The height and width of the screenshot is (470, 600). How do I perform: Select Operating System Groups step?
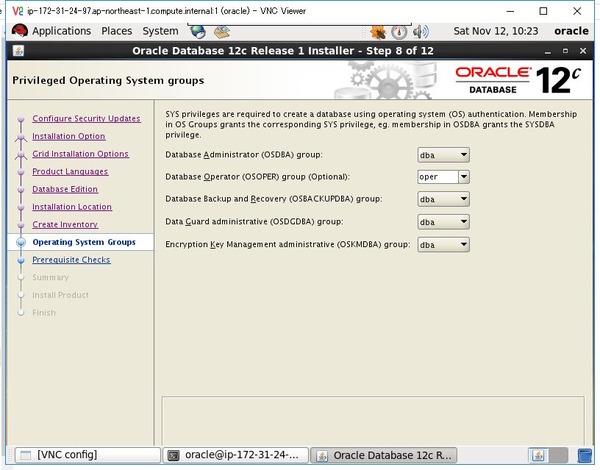pos(84,242)
